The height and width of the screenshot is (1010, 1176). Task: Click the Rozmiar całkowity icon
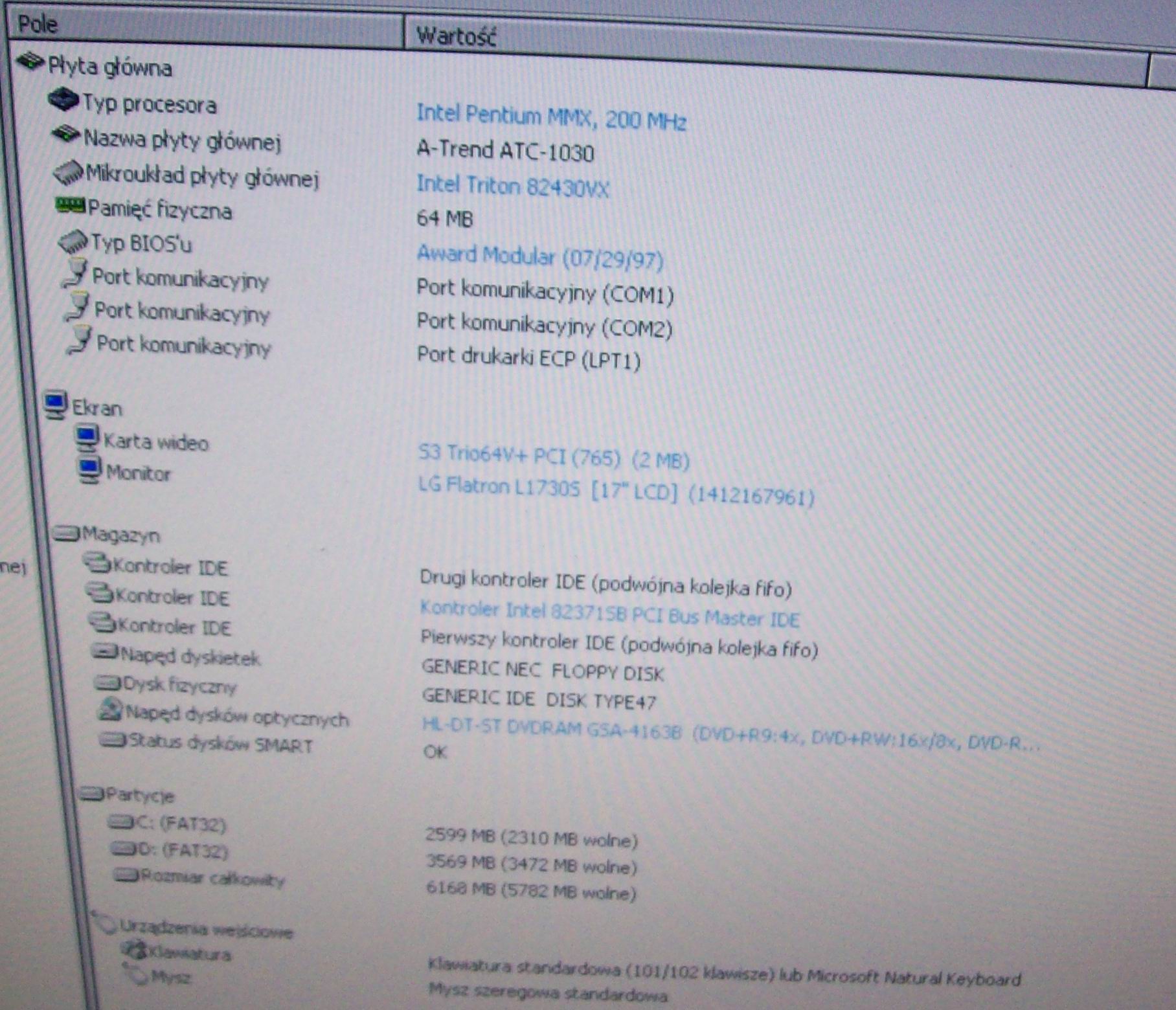(127, 875)
